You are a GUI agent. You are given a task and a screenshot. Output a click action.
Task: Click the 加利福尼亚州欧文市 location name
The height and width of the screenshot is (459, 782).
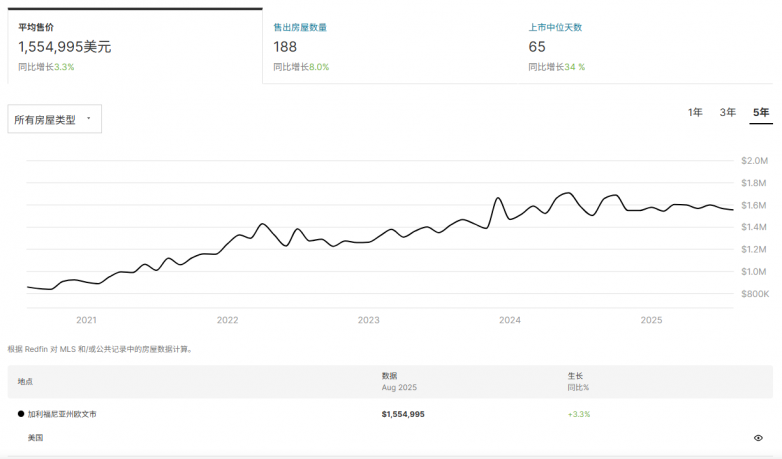[62, 414]
